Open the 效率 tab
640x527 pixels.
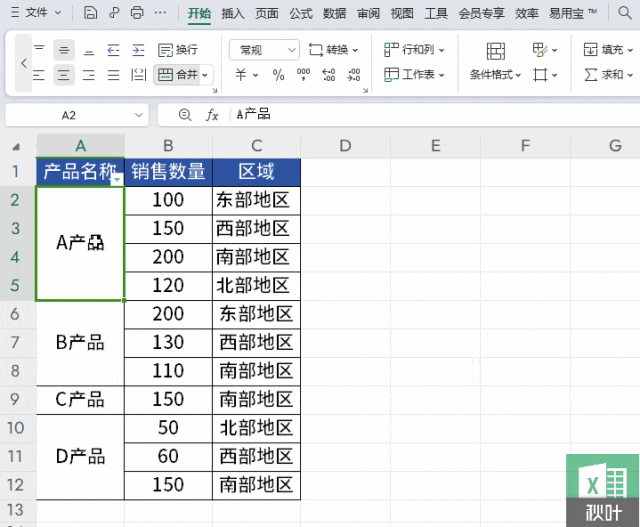pyautogui.click(x=527, y=13)
